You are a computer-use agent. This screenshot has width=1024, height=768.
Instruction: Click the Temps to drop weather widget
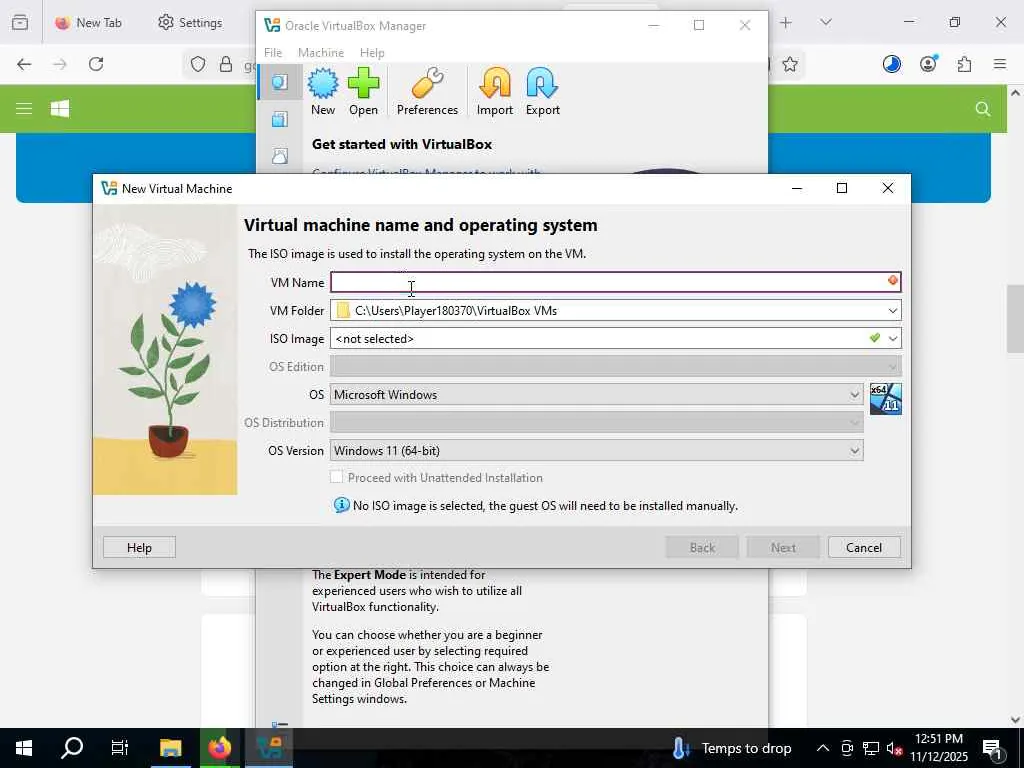click(731, 748)
